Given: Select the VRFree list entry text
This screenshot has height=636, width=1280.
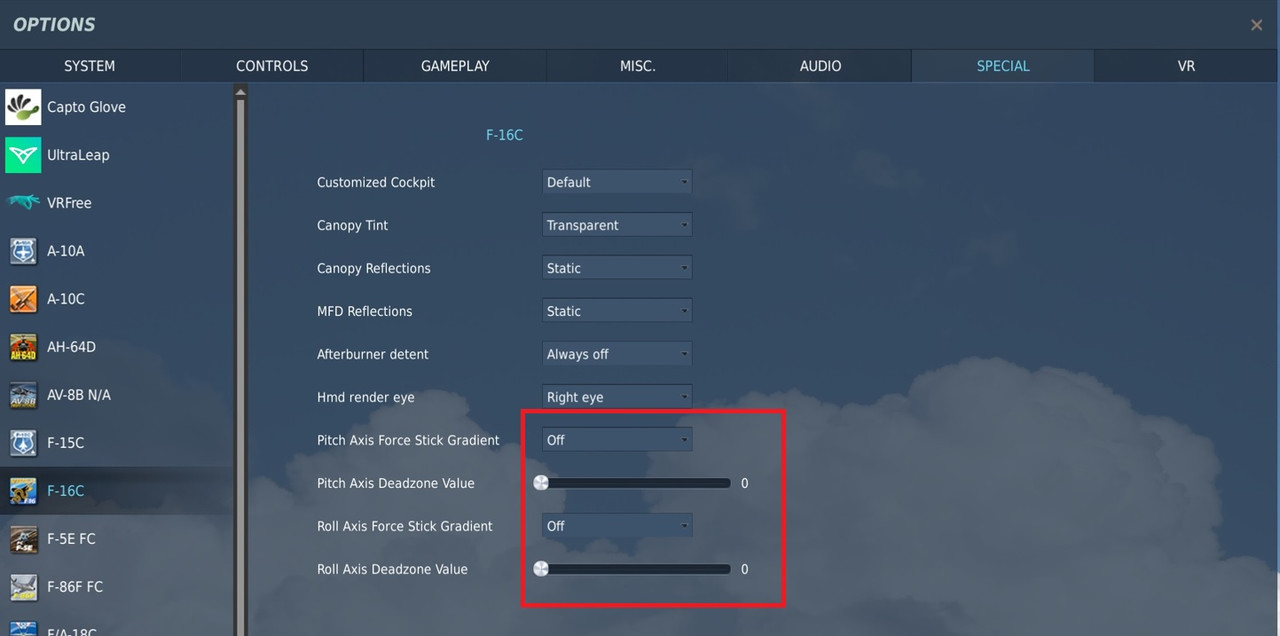Looking at the screenshot, I should click(x=69, y=203).
